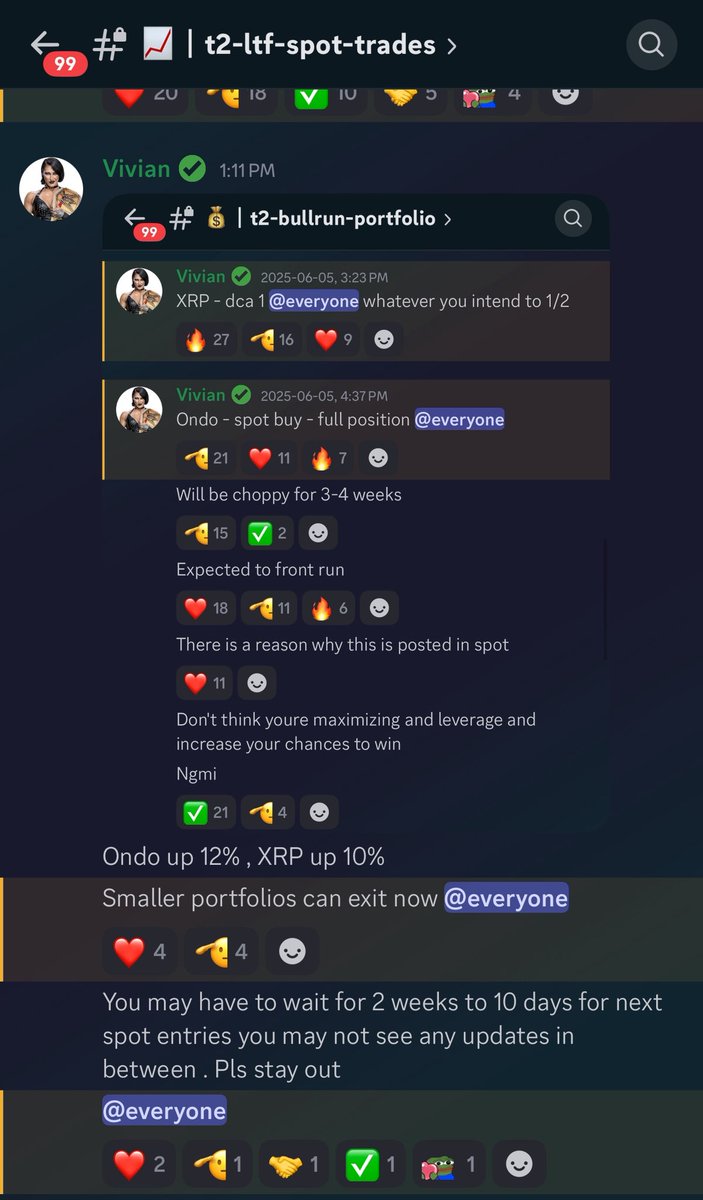Toggle pepe frog reaction on last message

pyautogui.click(x=448, y=1165)
